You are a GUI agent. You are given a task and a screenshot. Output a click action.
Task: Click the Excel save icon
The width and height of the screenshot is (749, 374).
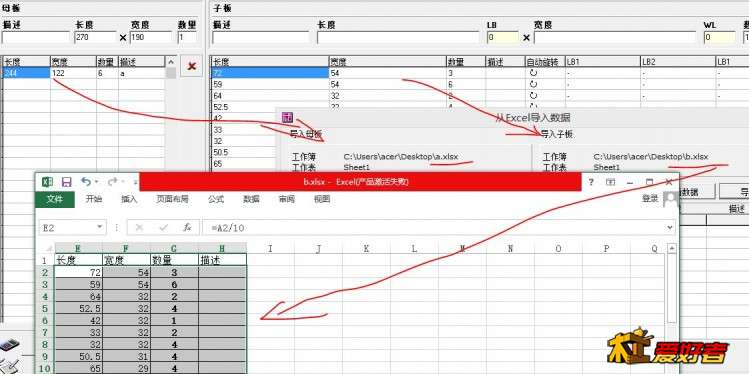click(66, 182)
